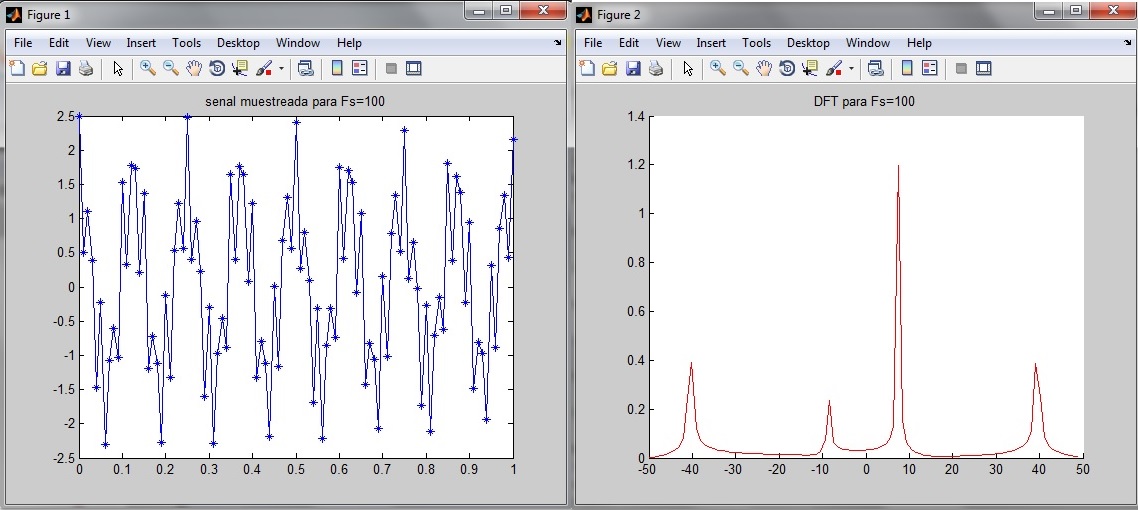Screen dimensions: 1138x510
Task: Expand Brush tool dropdown arrow in Figure 2
Action: click(851, 70)
